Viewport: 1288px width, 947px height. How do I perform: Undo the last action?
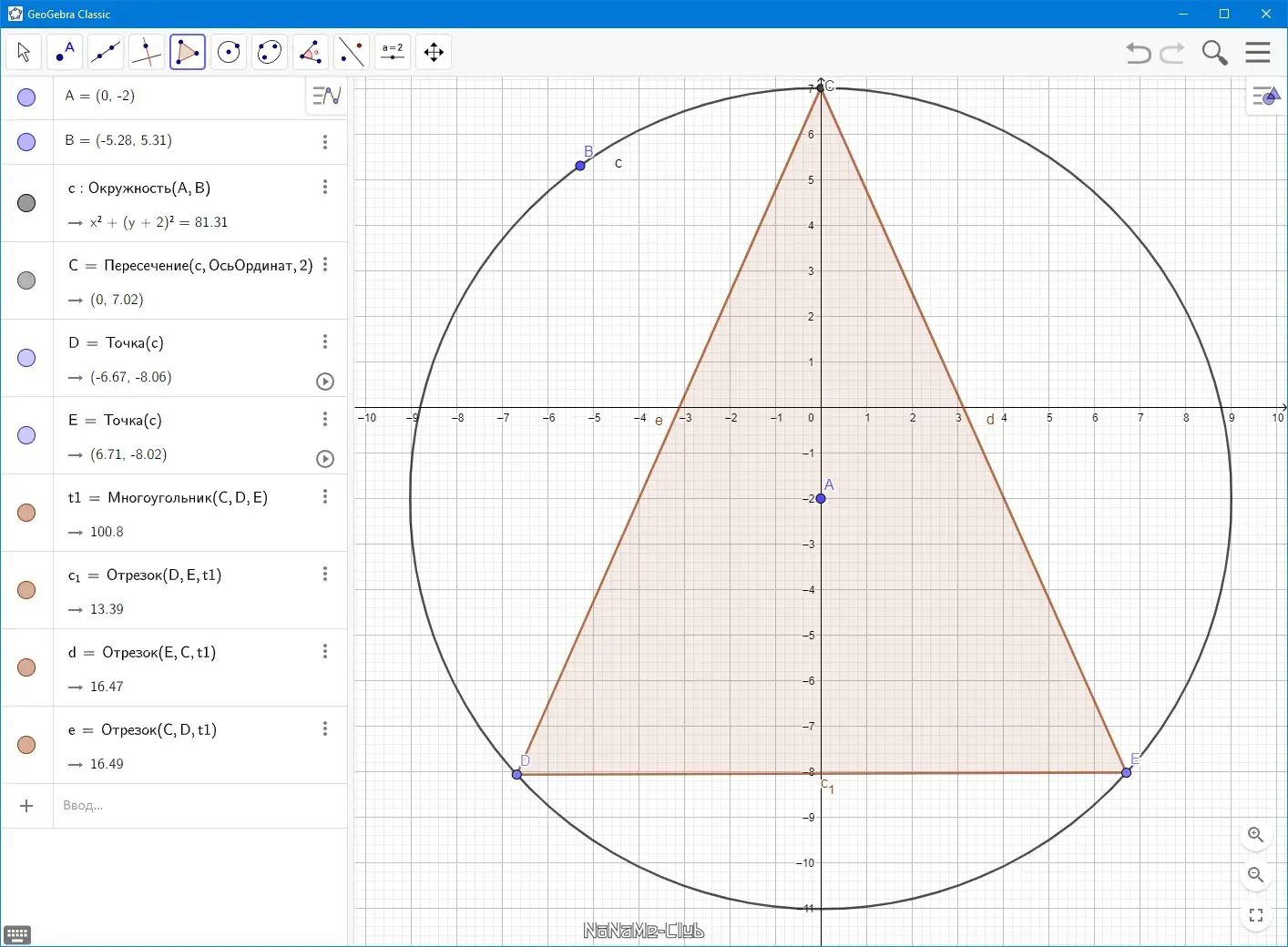click(1139, 53)
